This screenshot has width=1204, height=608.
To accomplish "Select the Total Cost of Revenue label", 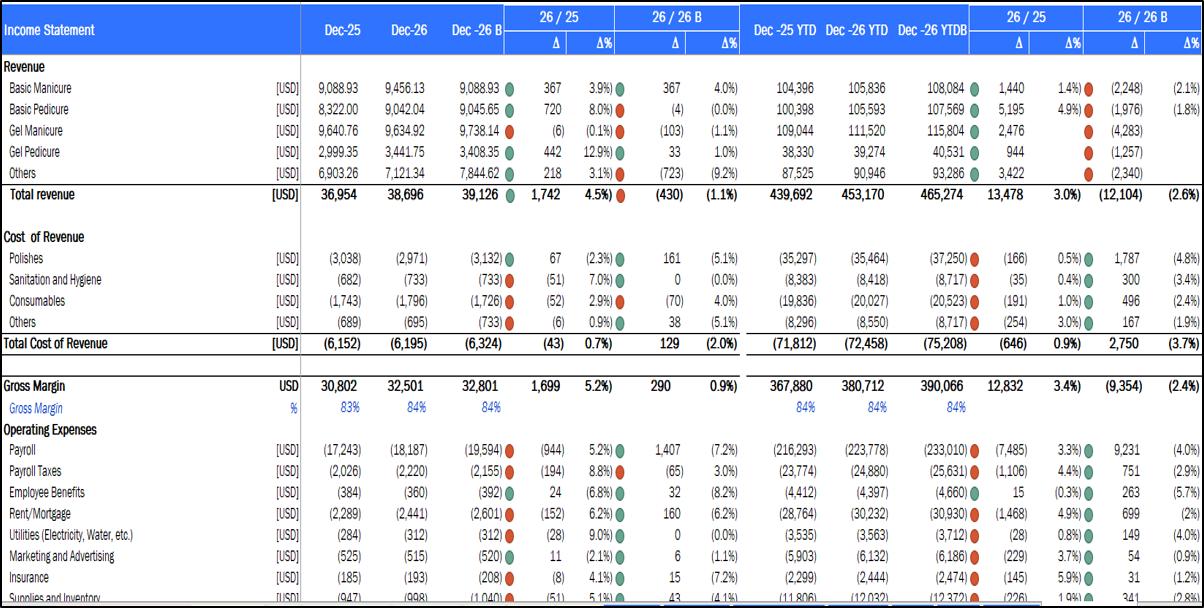I will point(55,343).
